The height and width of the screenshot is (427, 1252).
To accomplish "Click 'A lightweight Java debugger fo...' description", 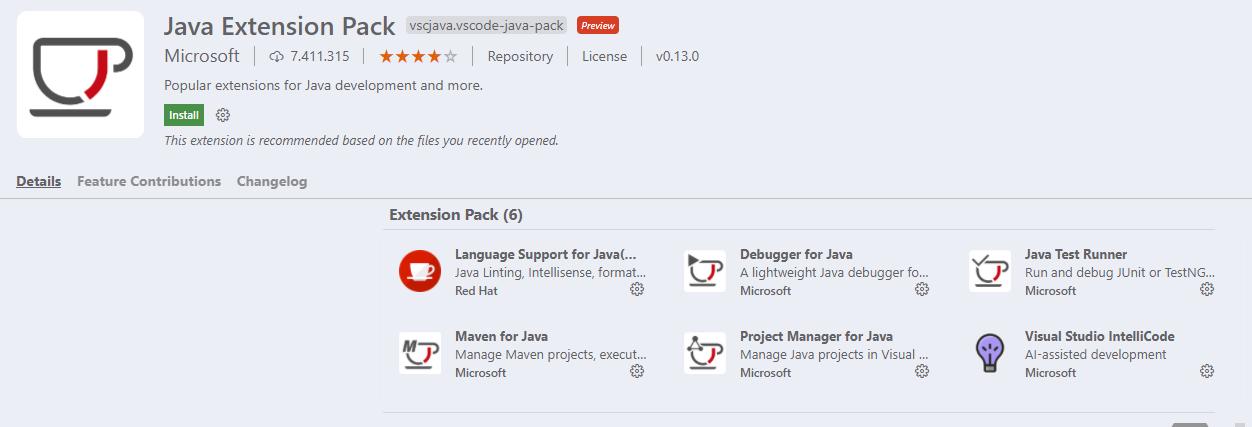I will 835,272.
